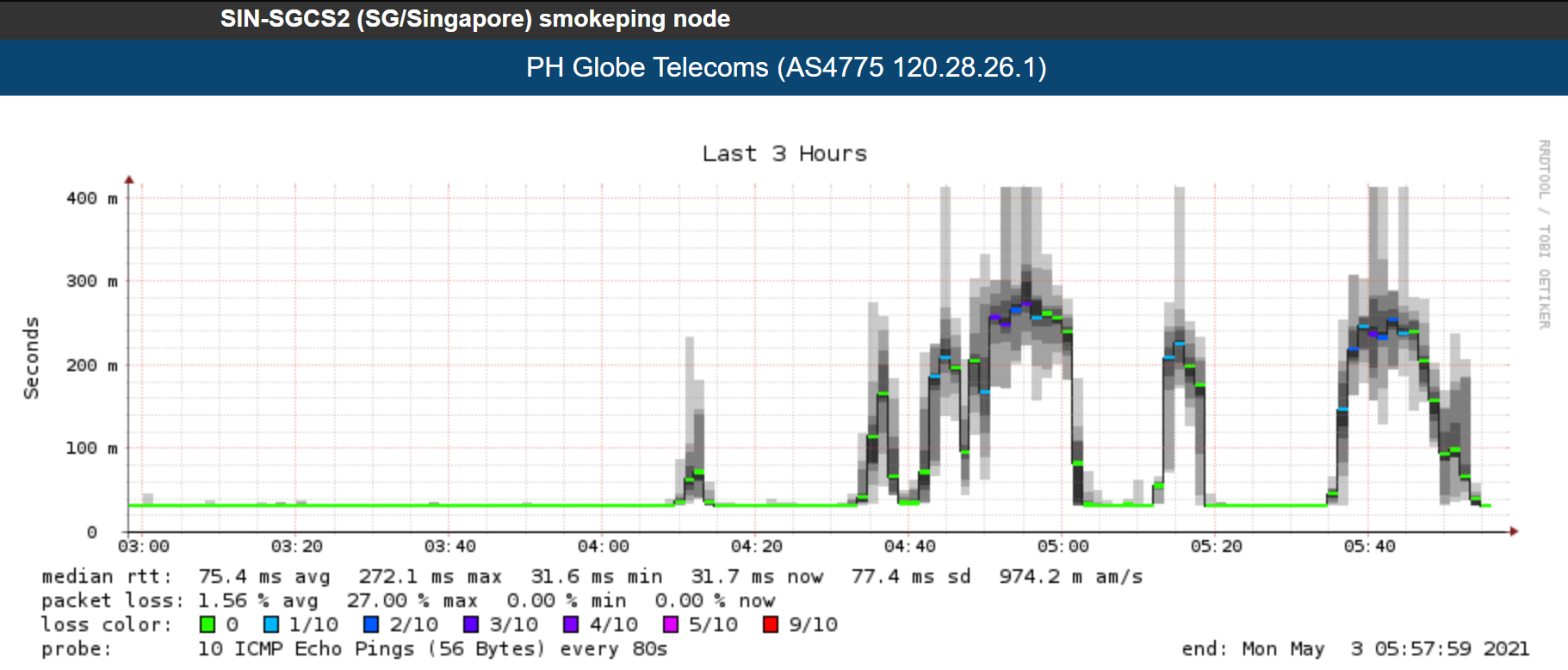1568x670 pixels.
Task: Click the purple 4/10 loss swatch
Action: [571, 624]
